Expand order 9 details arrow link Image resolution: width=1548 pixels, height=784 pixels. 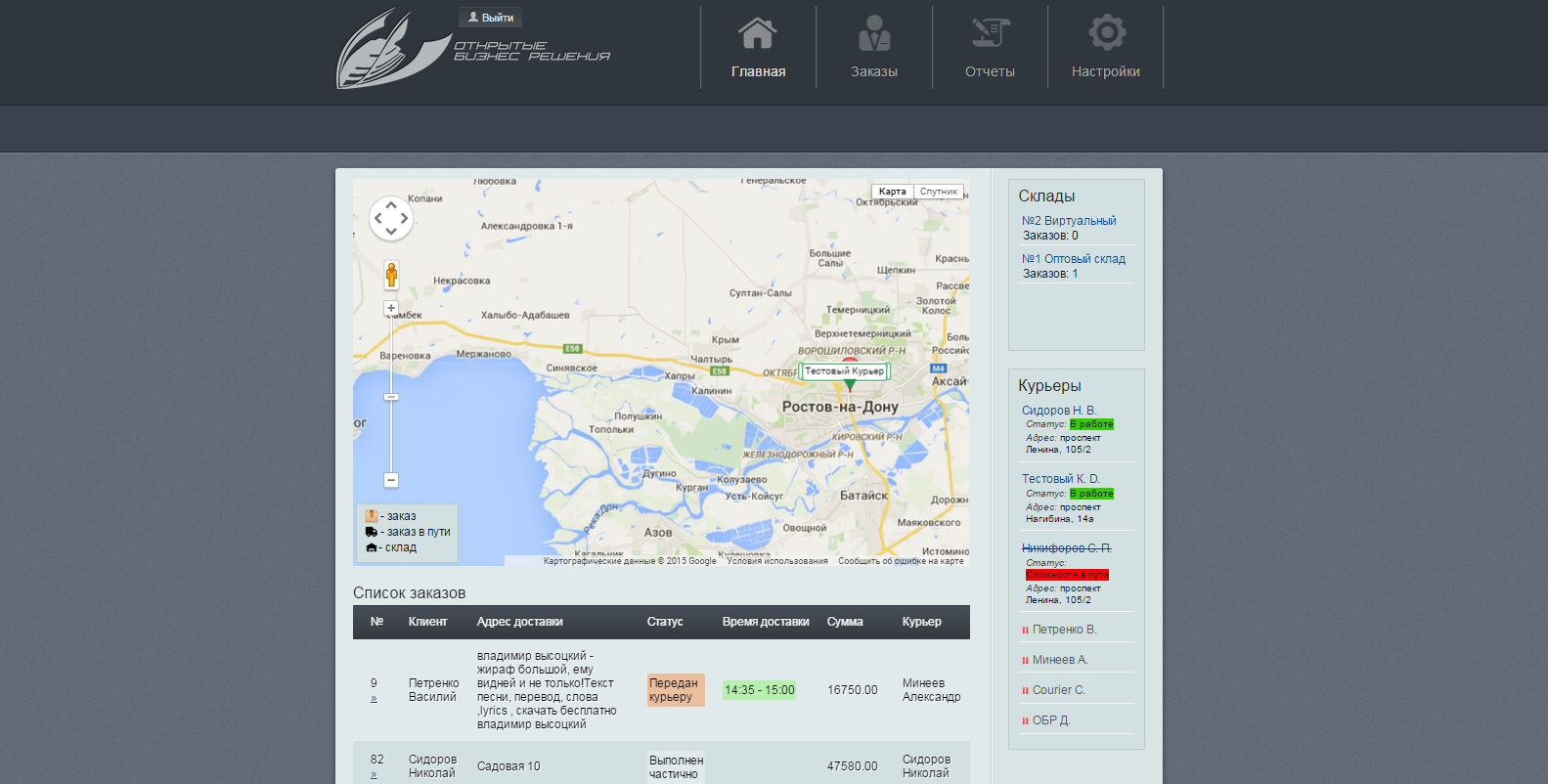point(374,698)
